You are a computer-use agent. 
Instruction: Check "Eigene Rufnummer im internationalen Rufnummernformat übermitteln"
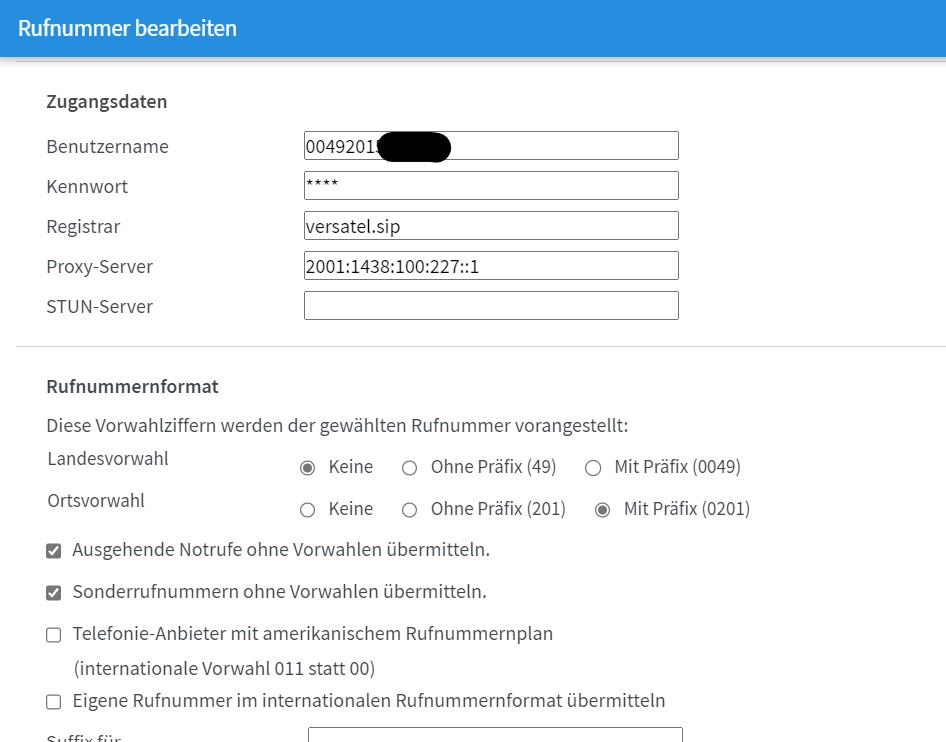pos(53,701)
